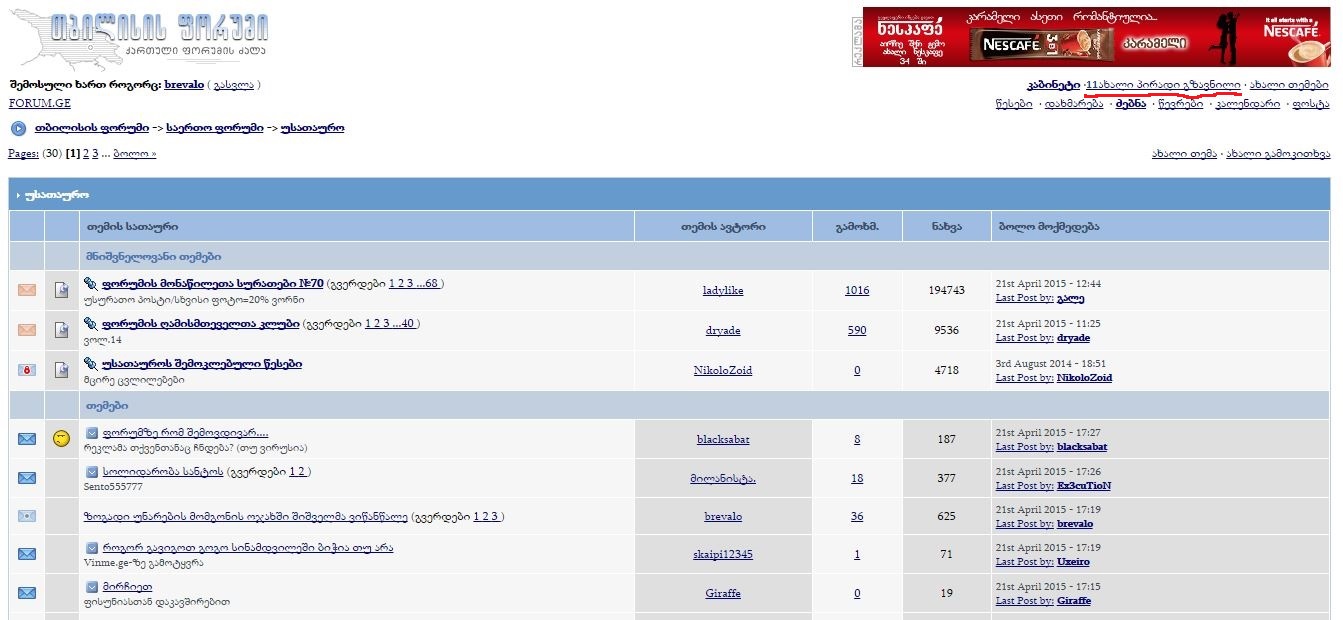Image resolution: width=1343 pixels, height=620 pixels.
Task: Jump to newest post icon for სოლიდარობა სანტოს
Action: point(91,472)
